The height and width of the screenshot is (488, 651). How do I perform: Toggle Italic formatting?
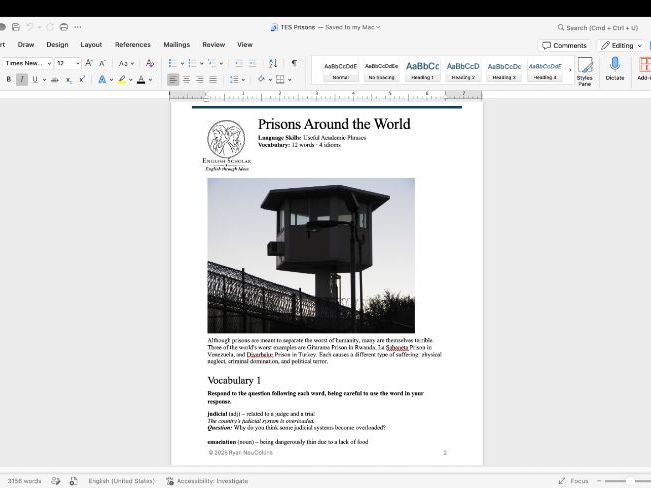[22, 79]
